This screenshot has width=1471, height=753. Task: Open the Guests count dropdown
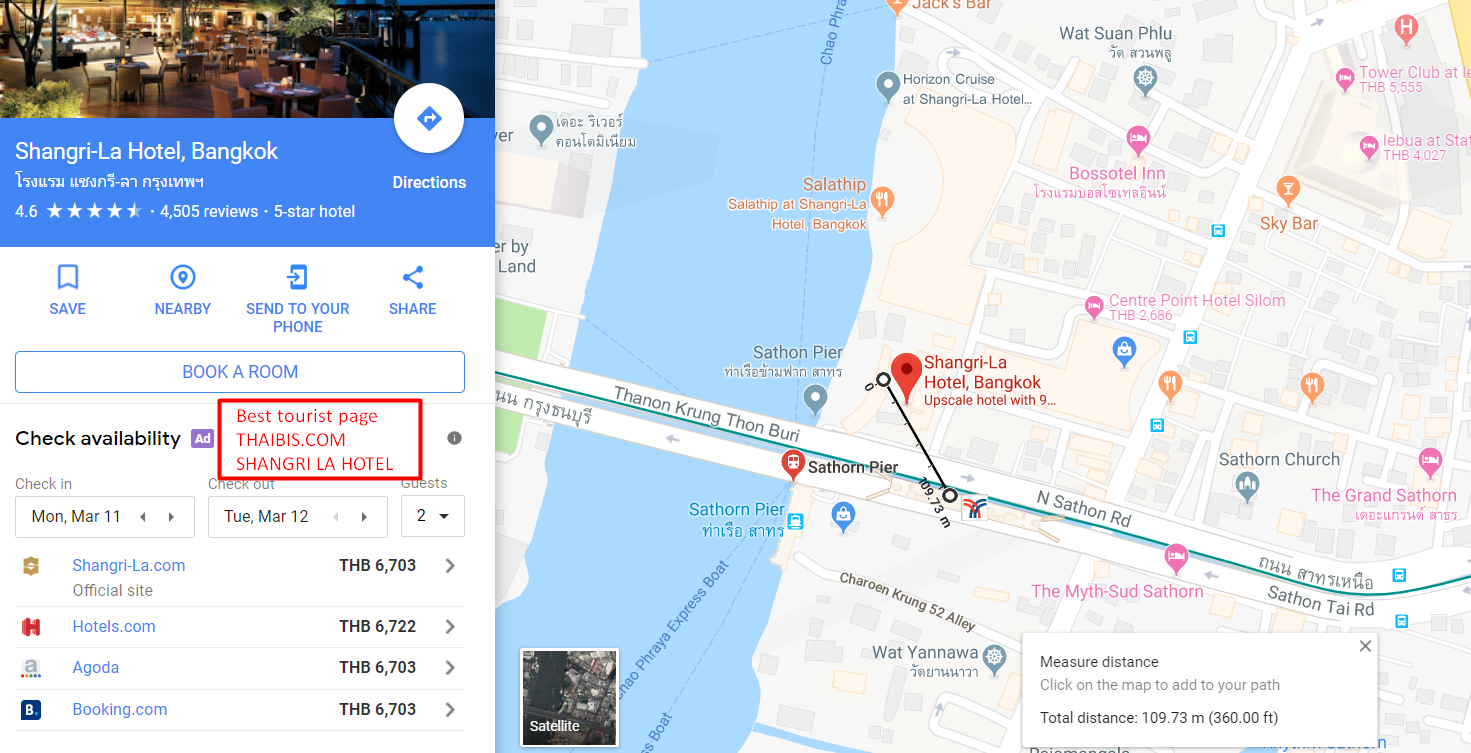[x=433, y=516]
